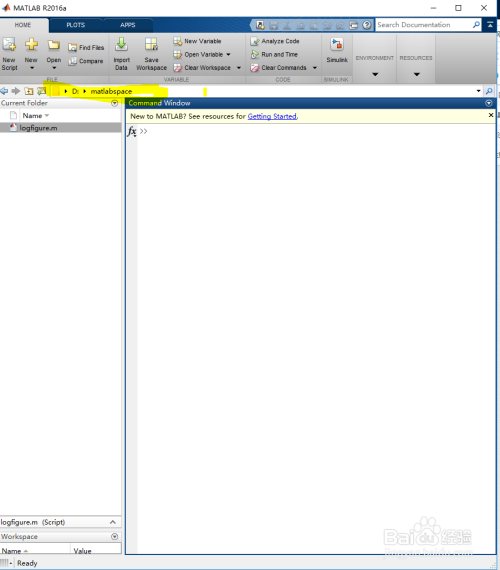Open the Current Folder panel actions menu
Image resolution: width=500 pixels, height=570 pixels.
tap(115, 103)
